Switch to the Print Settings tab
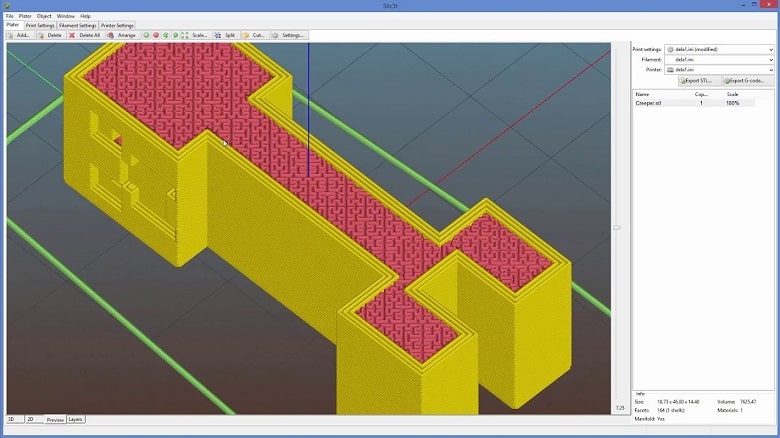Viewport: 780px width, 438px height. (40, 25)
